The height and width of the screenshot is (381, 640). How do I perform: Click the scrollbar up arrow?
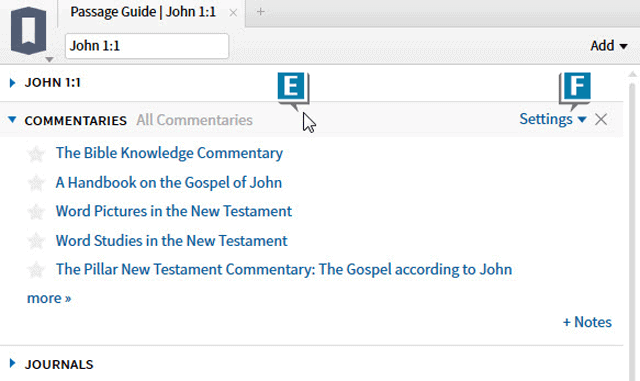coord(632,74)
